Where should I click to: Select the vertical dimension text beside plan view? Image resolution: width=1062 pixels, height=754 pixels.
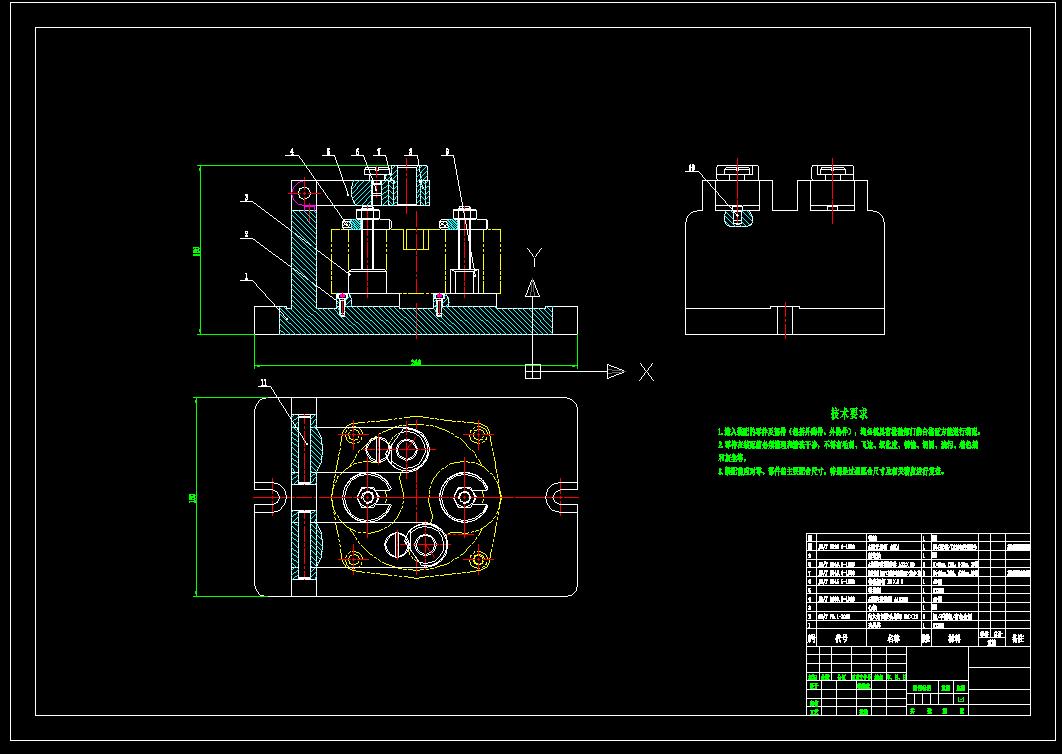point(192,498)
